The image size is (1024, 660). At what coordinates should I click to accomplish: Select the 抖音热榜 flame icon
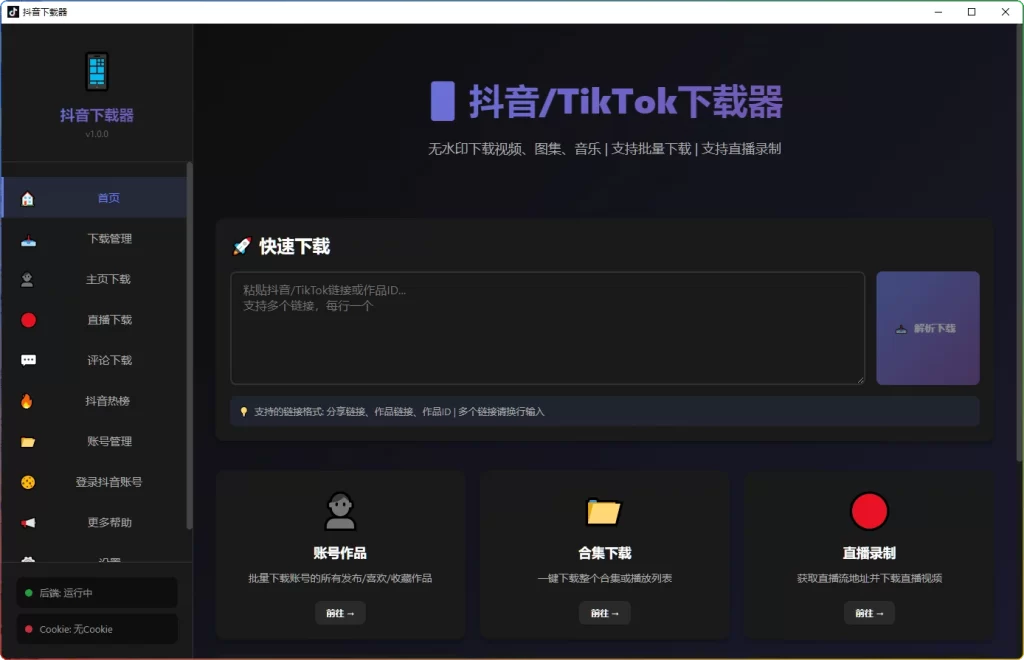point(29,401)
